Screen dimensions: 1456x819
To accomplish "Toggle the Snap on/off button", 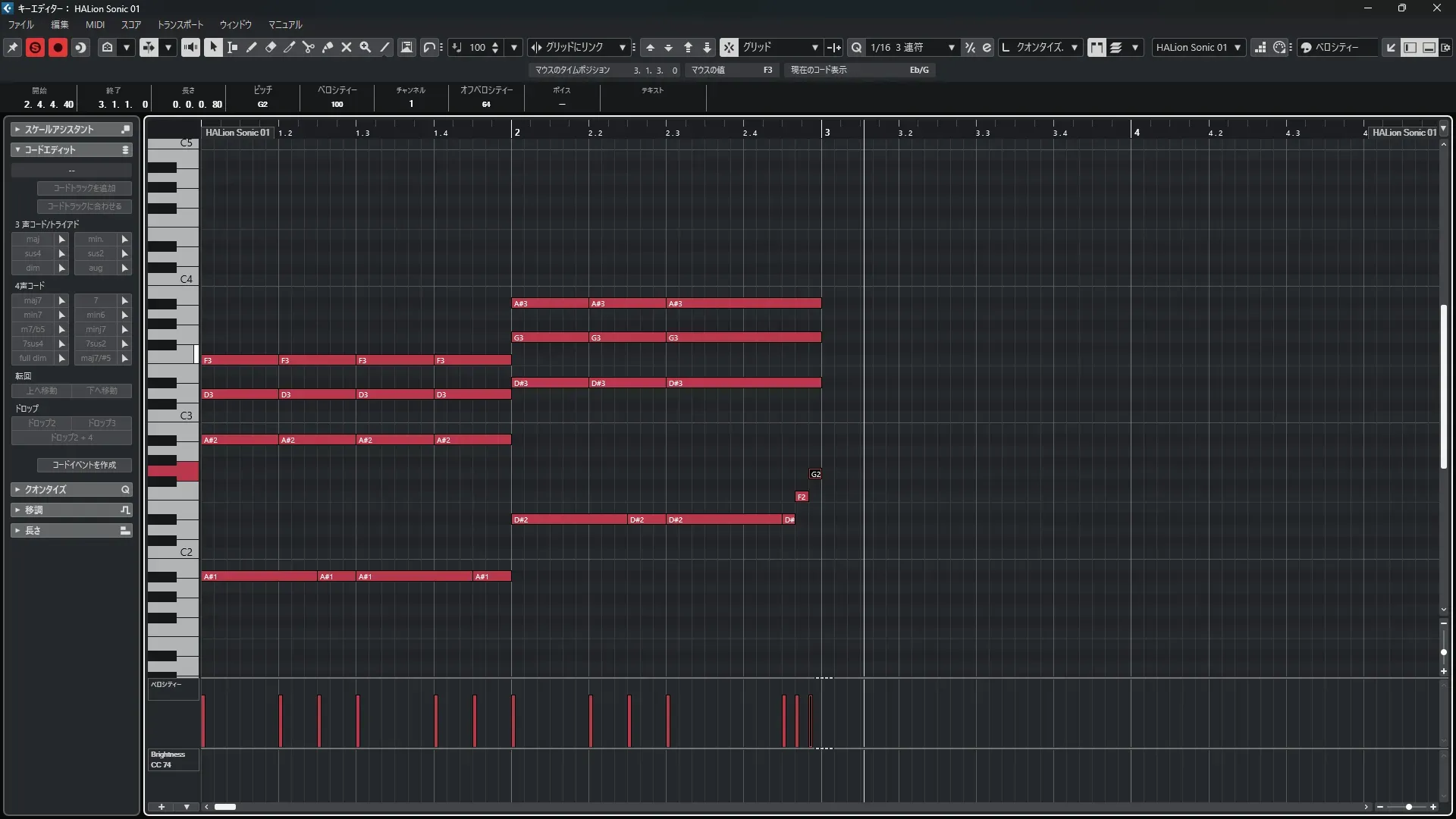I will tap(729, 47).
